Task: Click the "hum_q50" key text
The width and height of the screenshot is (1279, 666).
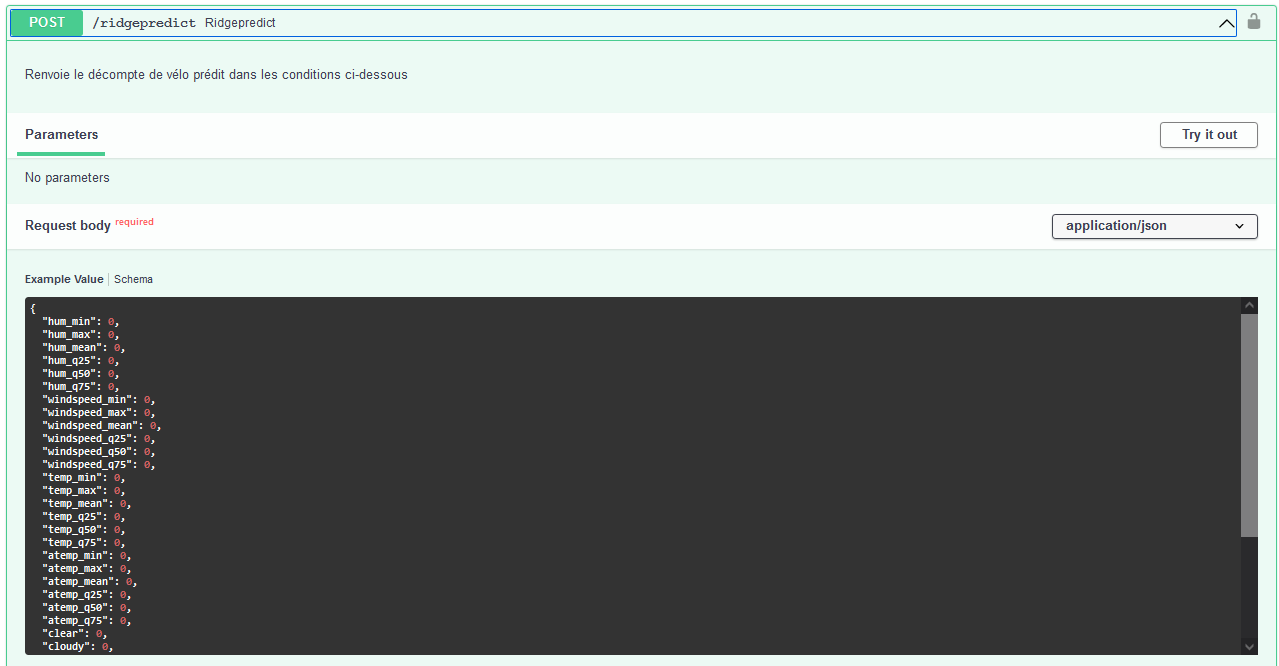Action: 69,374
